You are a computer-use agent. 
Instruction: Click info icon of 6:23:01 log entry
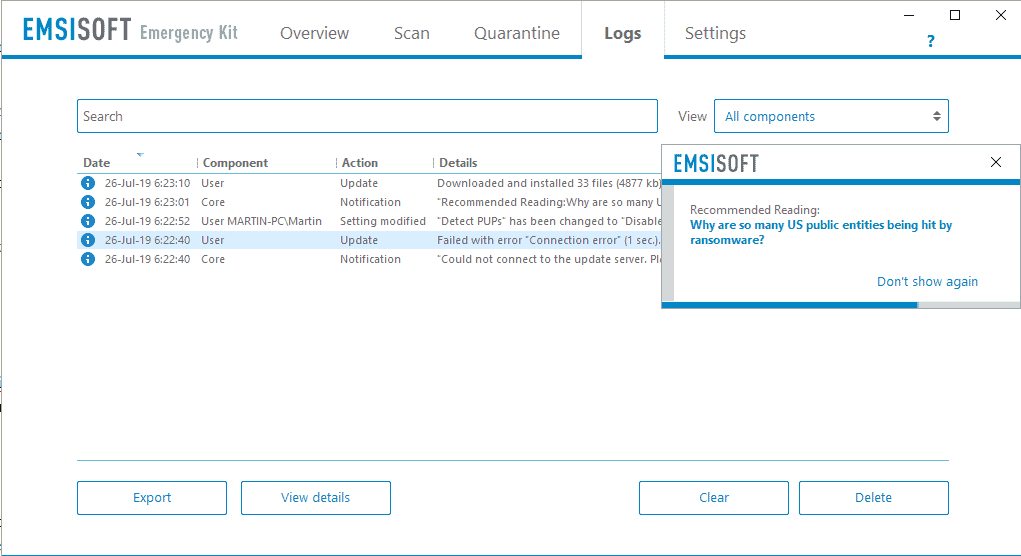[x=88, y=202]
